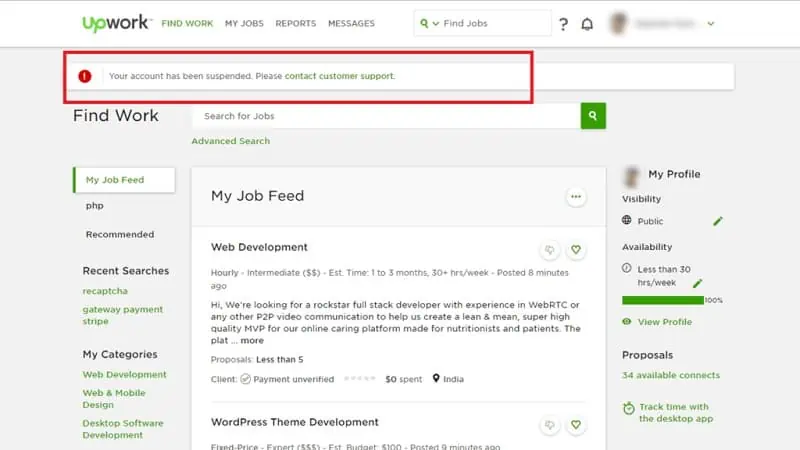Click the Search for Jobs field
This screenshot has height=450, width=800.
click(386, 116)
